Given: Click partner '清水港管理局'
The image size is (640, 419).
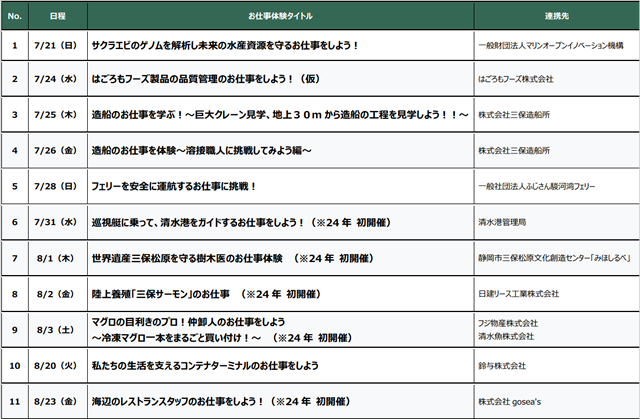Looking at the screenshot, I should [x=502, y=223].
